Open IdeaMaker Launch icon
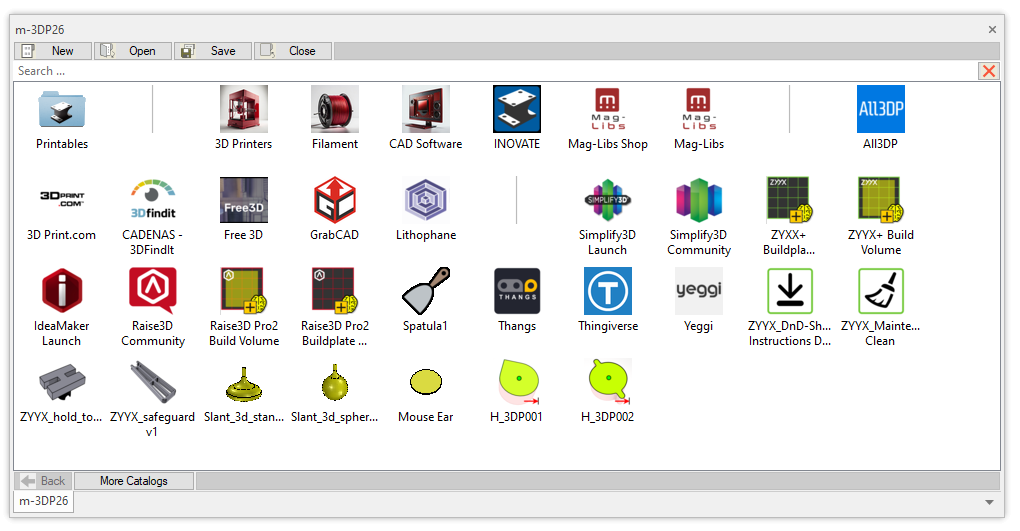This screenshot has height=531, width=1020. pyautogui.click(x=62, y=292)
